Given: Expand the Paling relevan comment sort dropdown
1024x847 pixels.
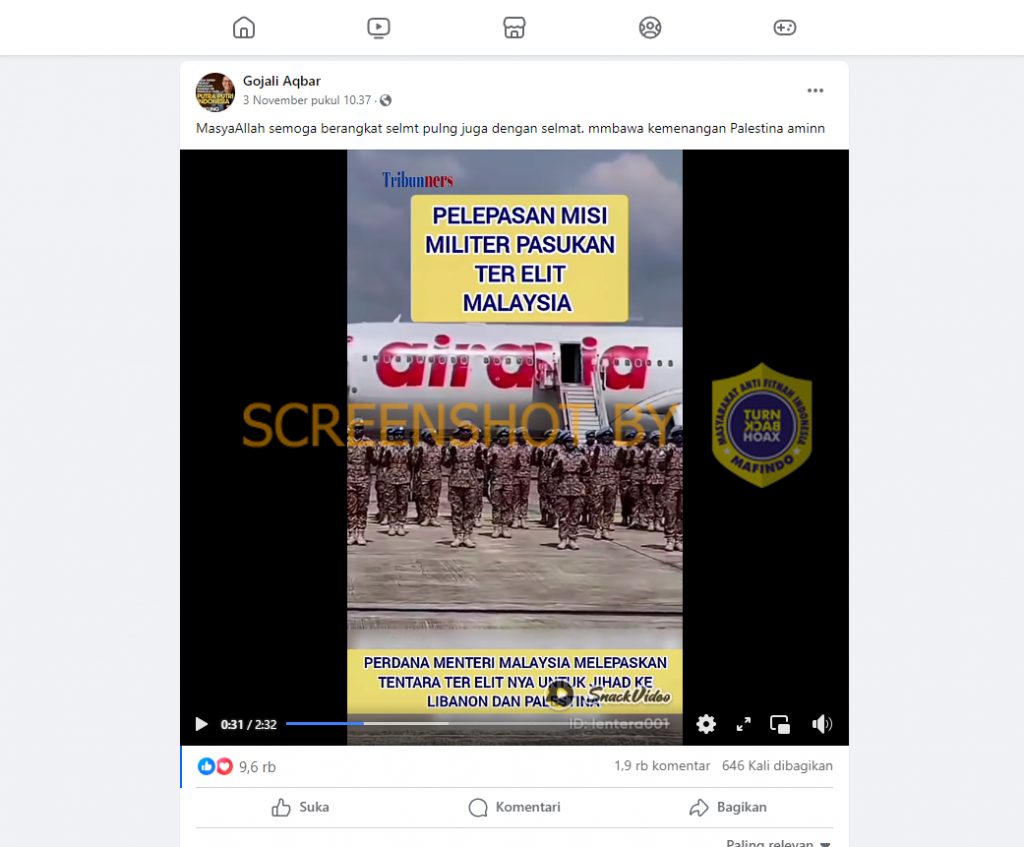Looking at the screenshot, I should [x=778, y=842].
